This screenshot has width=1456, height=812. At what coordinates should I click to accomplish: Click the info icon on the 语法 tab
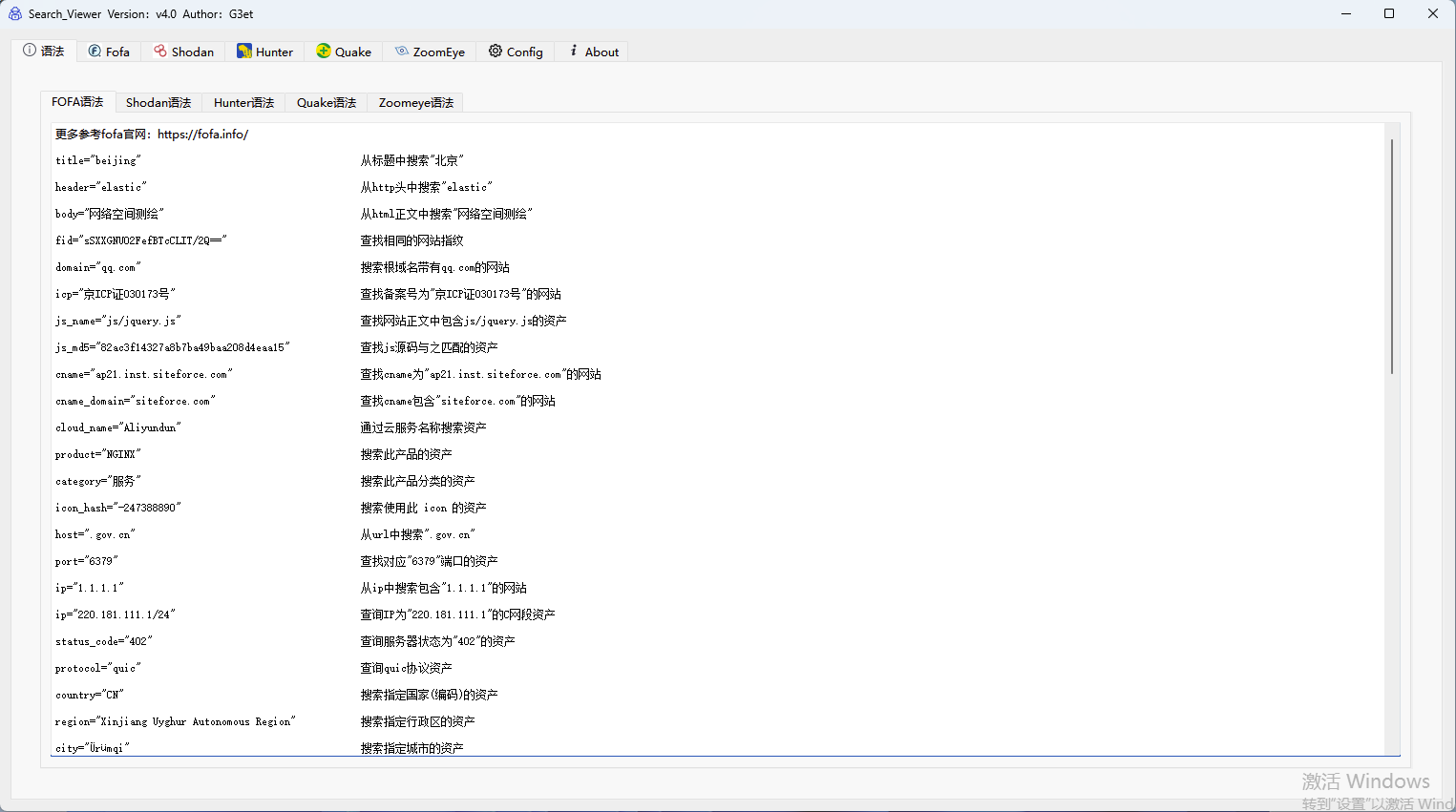[30, 51]
